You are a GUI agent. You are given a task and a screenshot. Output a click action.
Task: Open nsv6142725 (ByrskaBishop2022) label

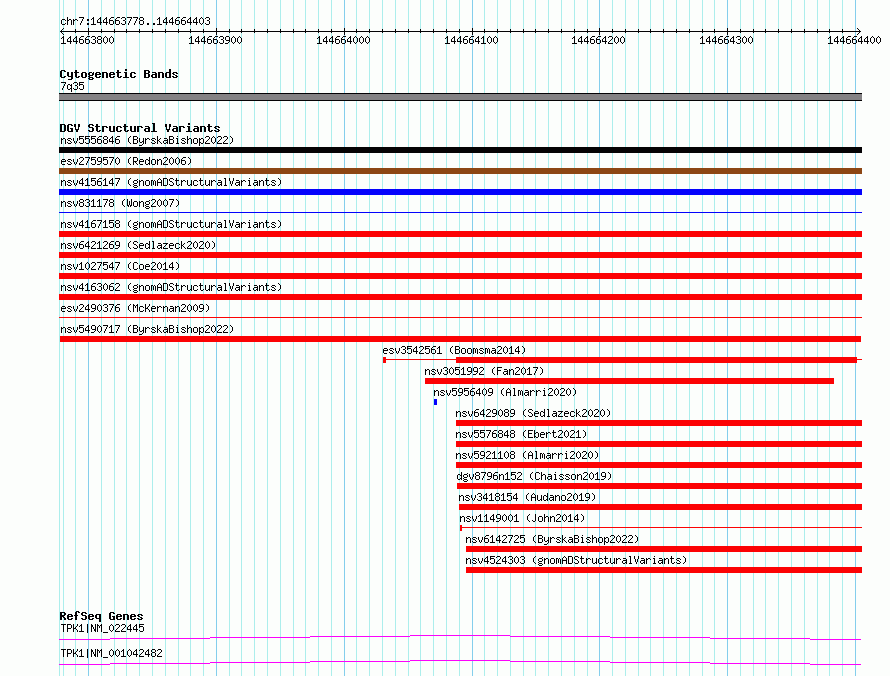552,539
